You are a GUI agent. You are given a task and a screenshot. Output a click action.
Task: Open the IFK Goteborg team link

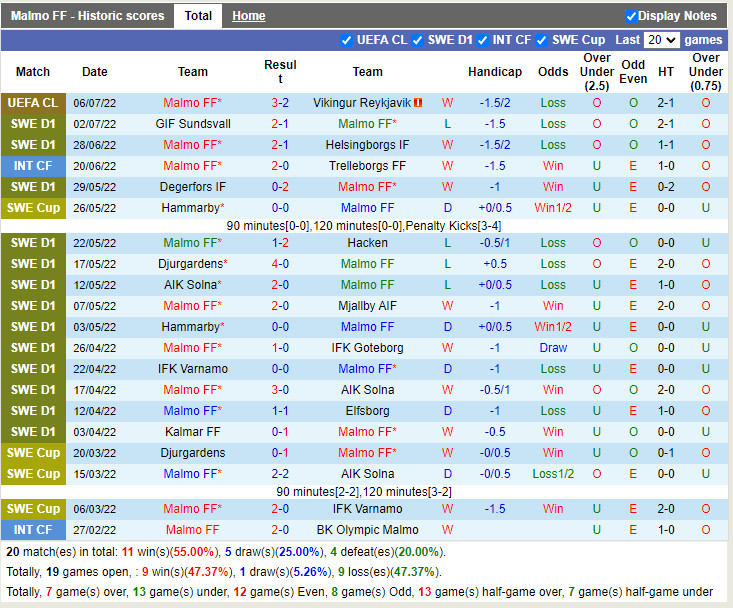pyautogui.click(x=367, y=348)
